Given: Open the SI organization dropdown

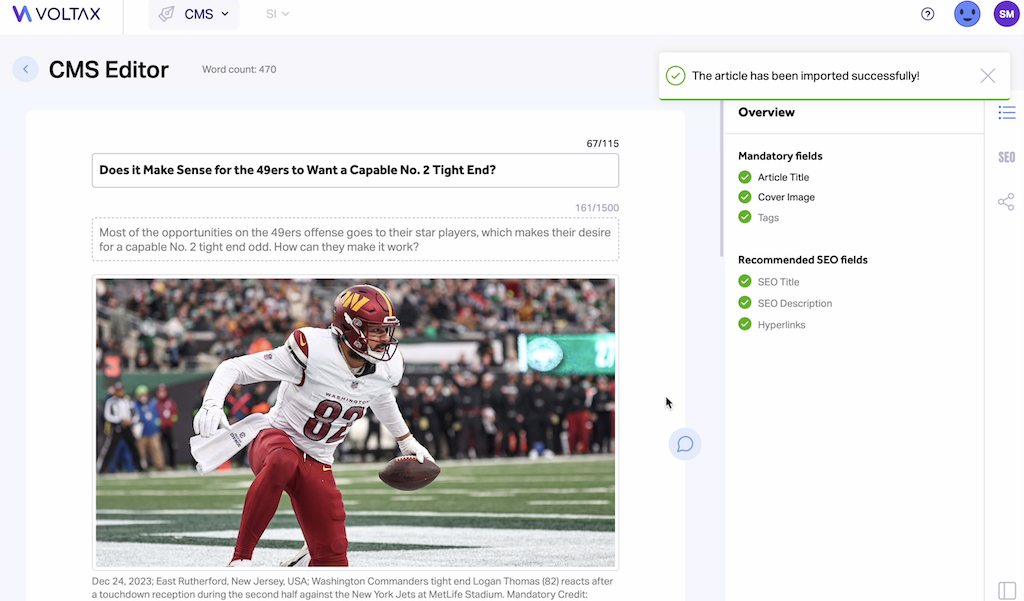Looking at the screenshot, I should pos(278,14).
